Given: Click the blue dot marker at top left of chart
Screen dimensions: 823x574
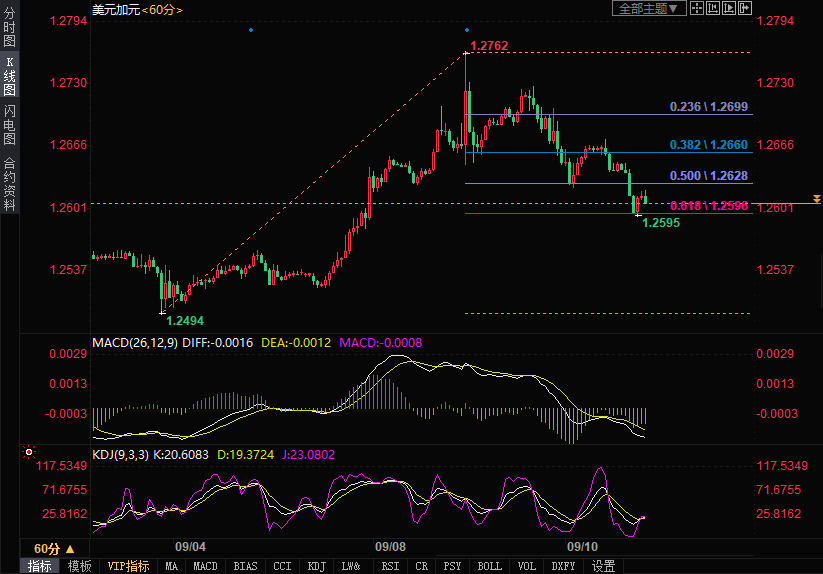Looking at the screenshot, I should [x=250, y=30].
